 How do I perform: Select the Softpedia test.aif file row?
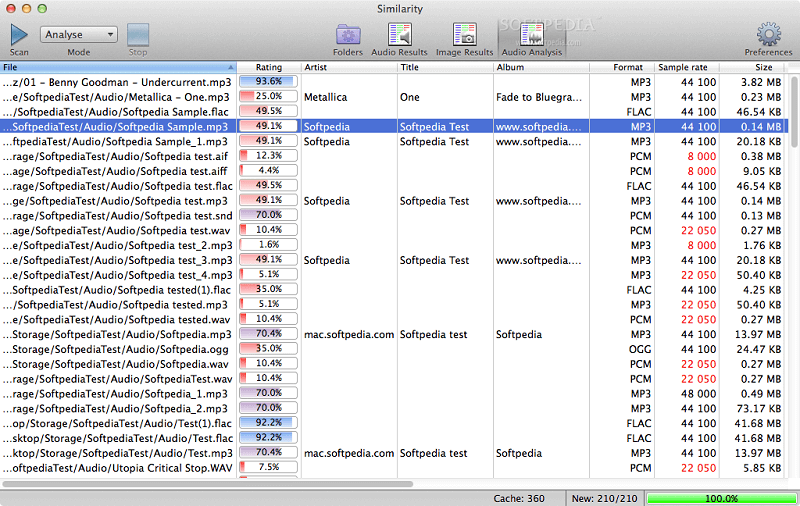tap(394, 156)
